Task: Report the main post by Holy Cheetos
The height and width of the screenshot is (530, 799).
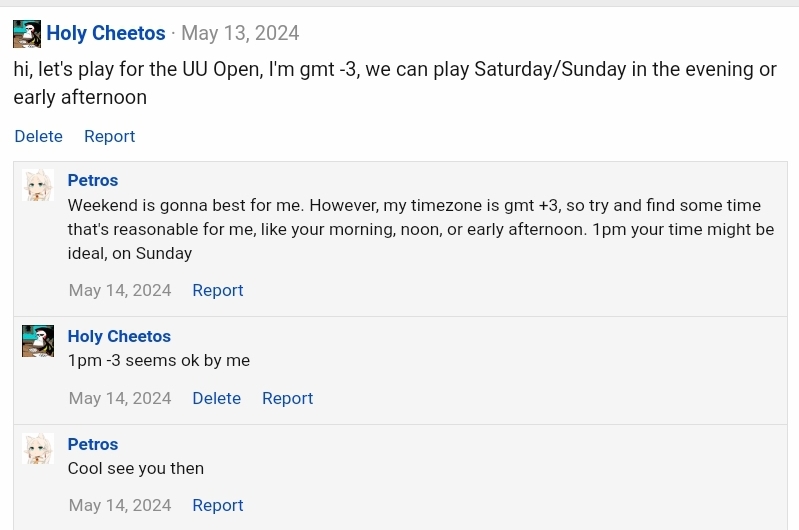Action: [110, 136]
